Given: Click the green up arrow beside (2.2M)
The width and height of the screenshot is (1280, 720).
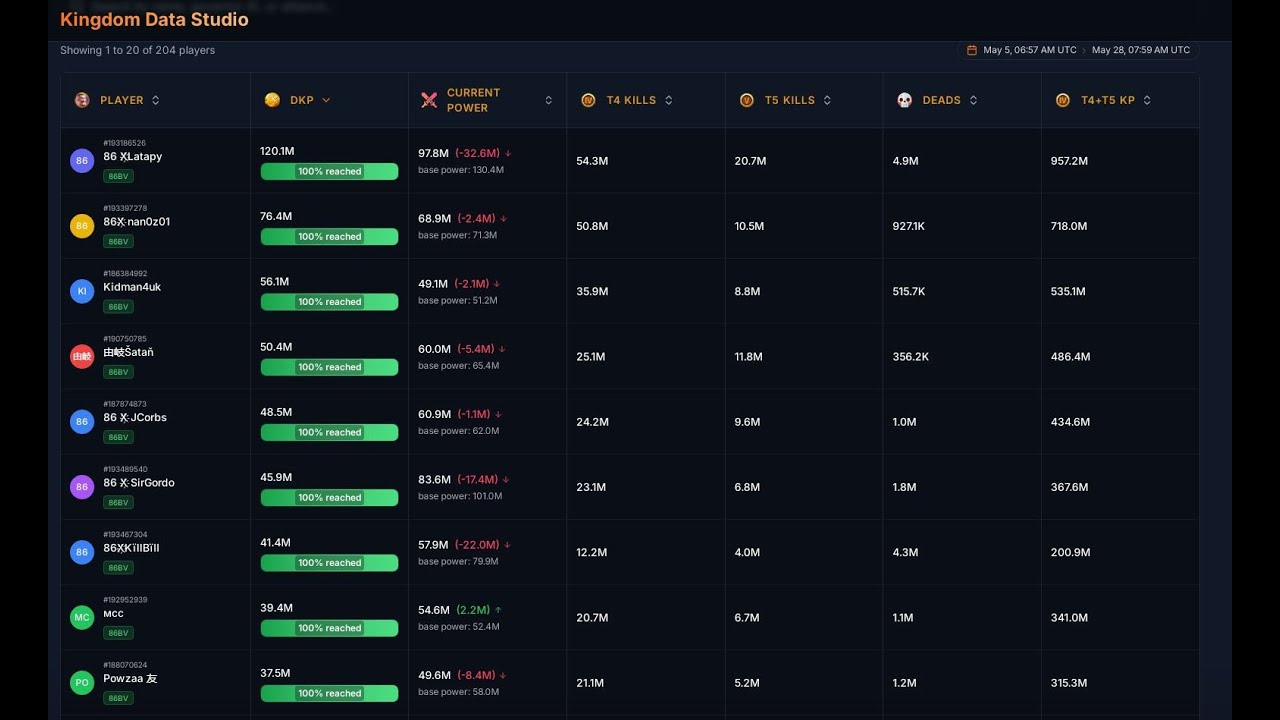Looking at the screenshot, I should (x=498, y=610).
